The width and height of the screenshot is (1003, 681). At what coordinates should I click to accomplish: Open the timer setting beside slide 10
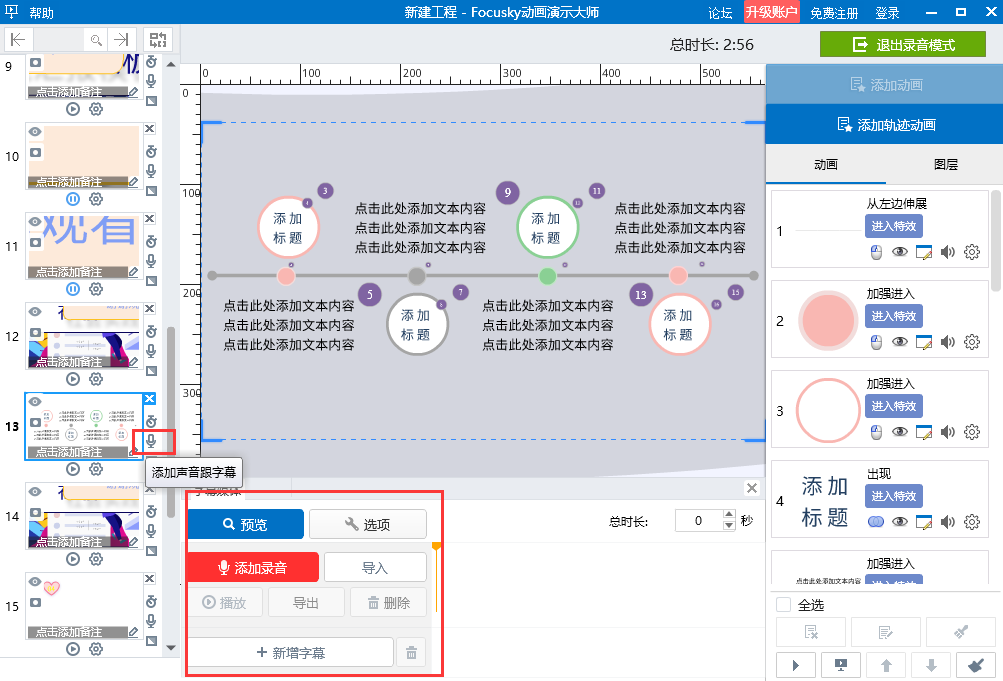coord(151,152)
